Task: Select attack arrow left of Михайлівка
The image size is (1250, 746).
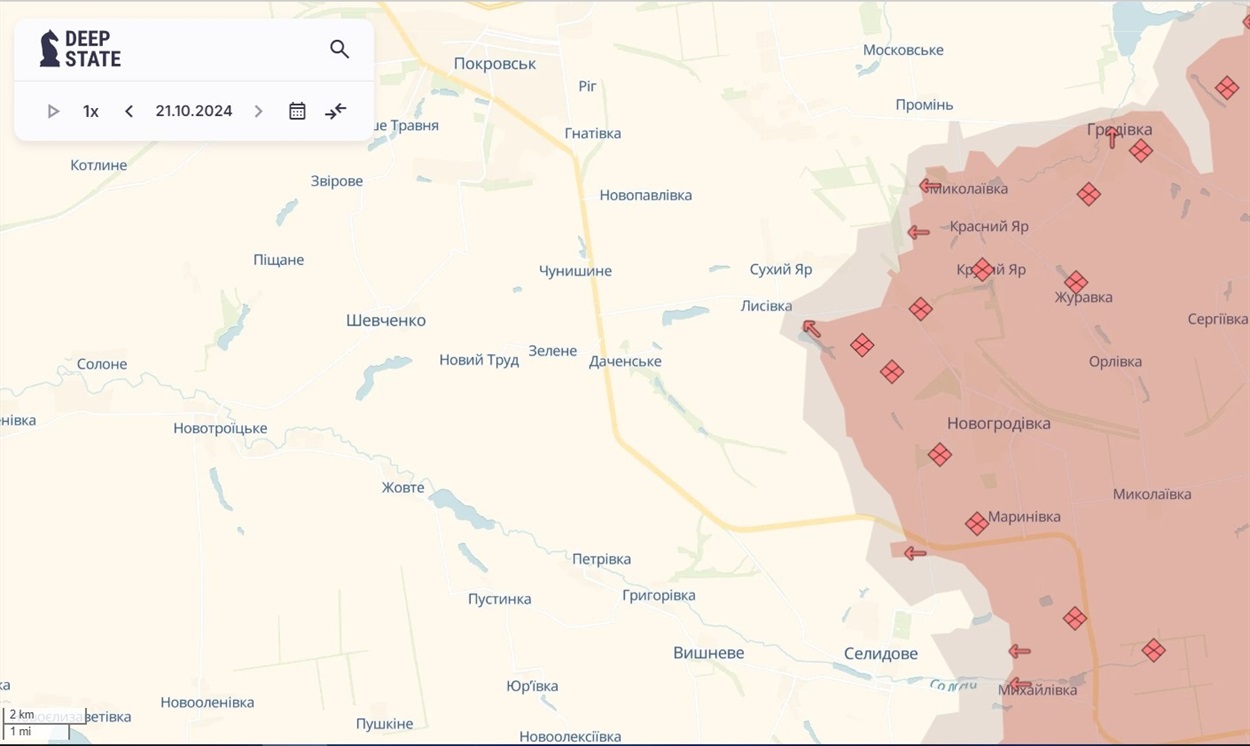Action: pos(1019,686)
